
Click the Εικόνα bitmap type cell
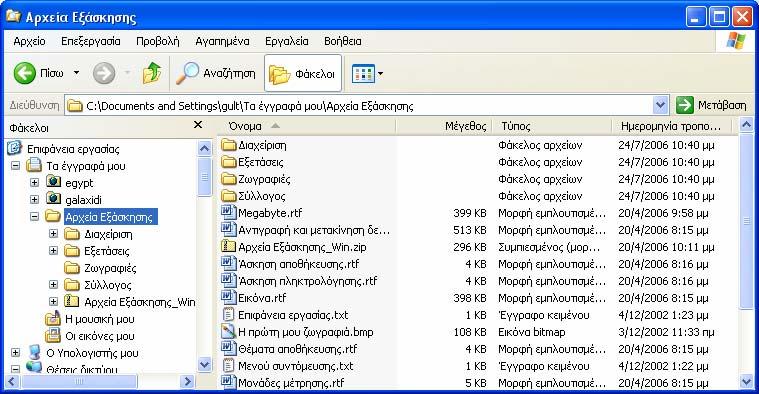click(531, 332)
